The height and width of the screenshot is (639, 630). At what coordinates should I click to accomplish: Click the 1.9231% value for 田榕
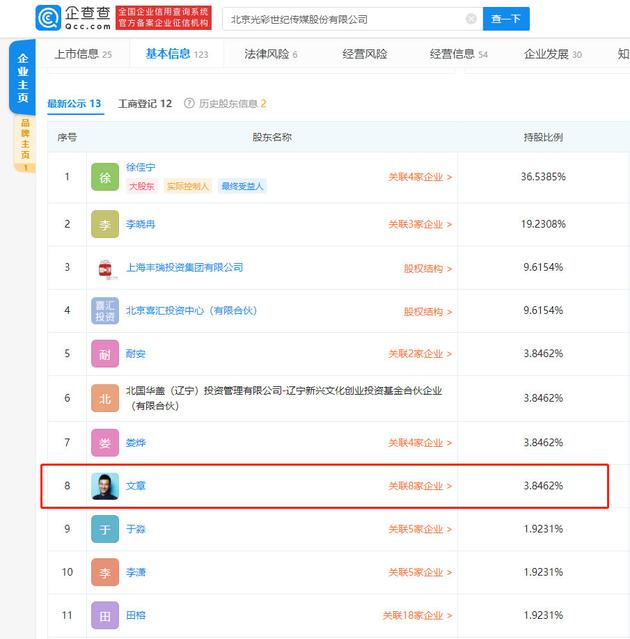(543, 615)
